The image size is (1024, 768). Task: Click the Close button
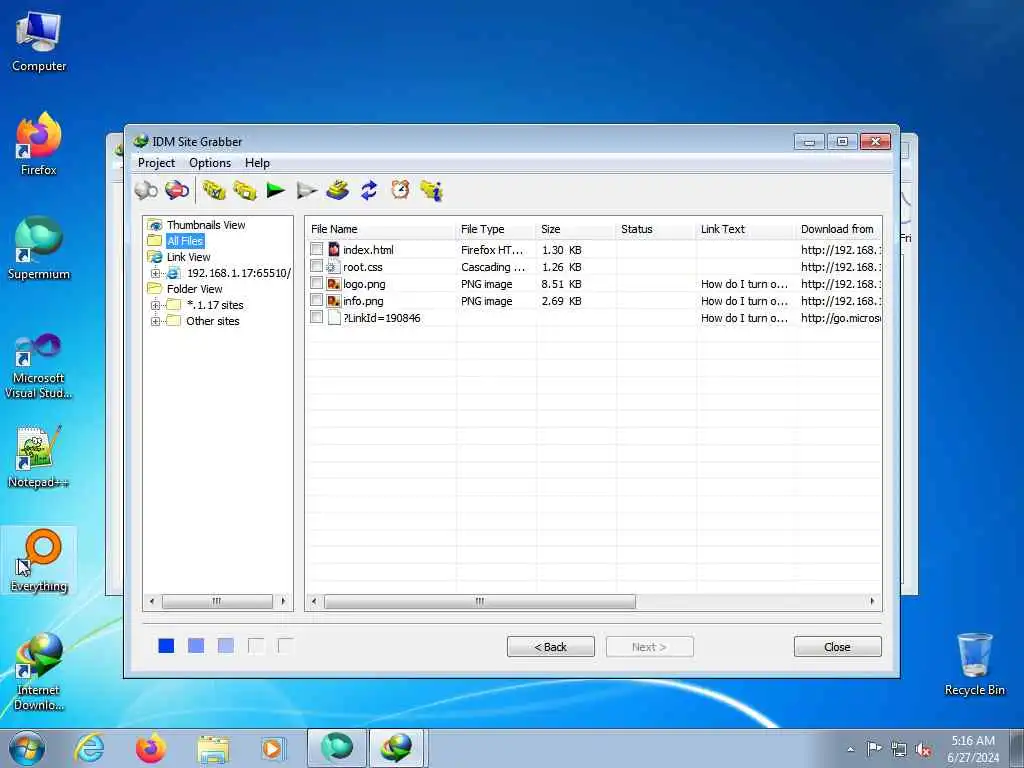837,647
